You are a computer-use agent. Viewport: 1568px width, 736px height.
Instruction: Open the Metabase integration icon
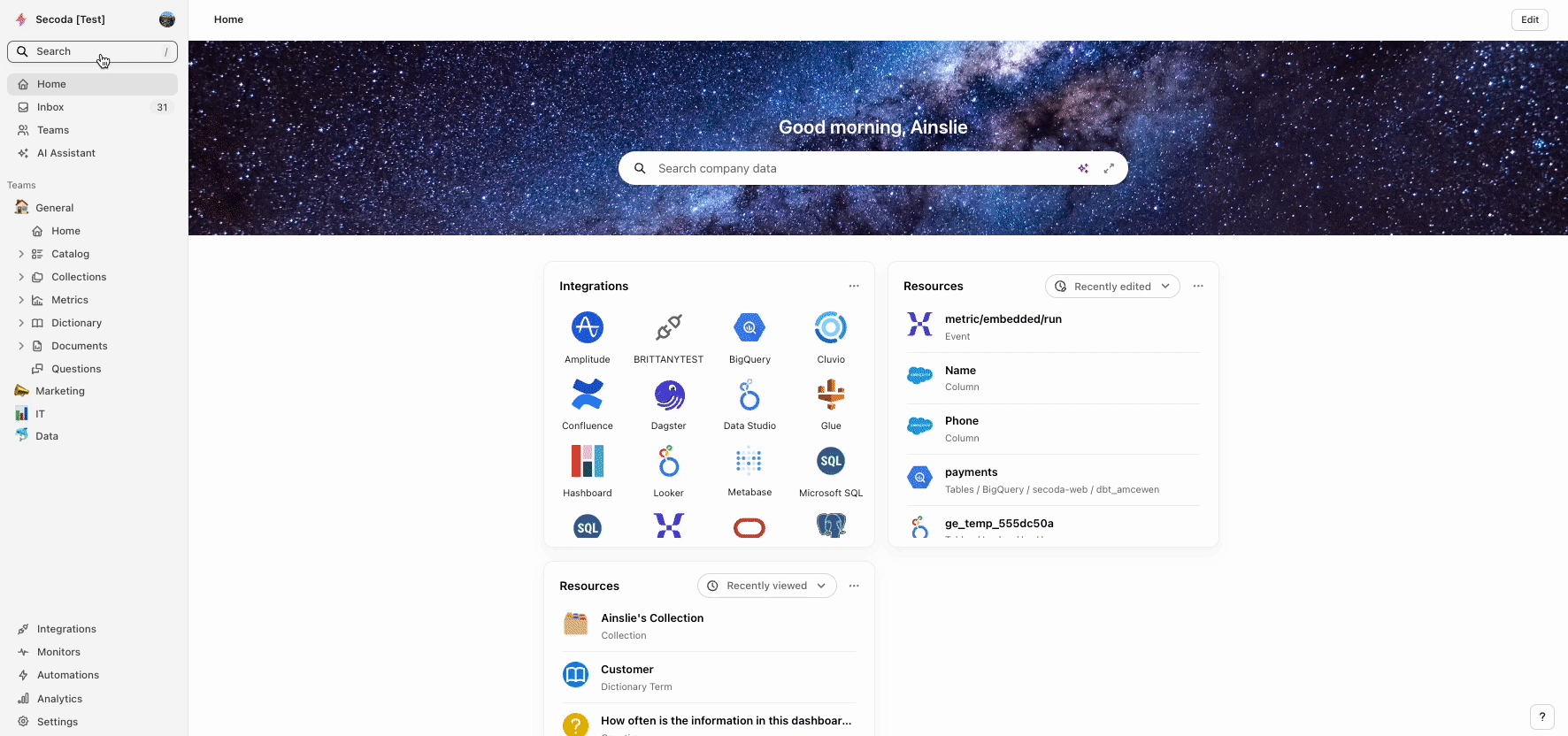click(x=749, y=462)
